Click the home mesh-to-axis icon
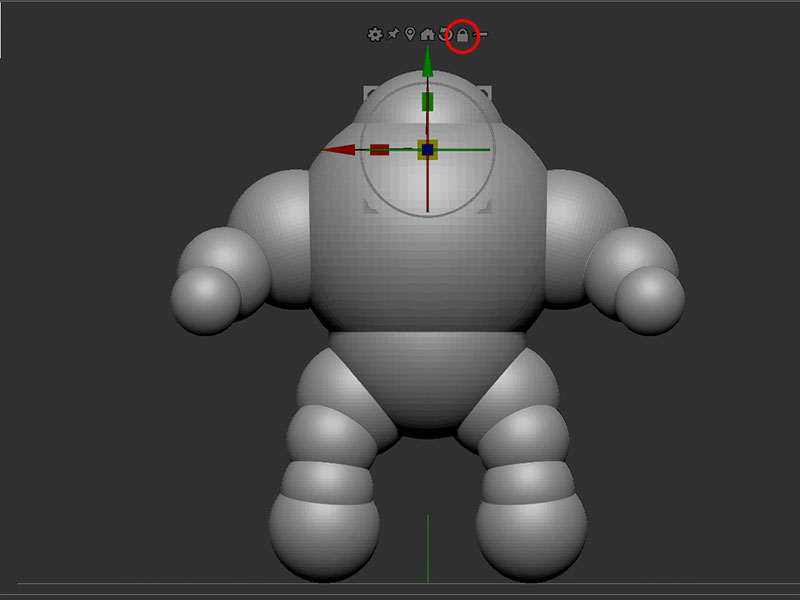800x600 pixels. point(427,35)
